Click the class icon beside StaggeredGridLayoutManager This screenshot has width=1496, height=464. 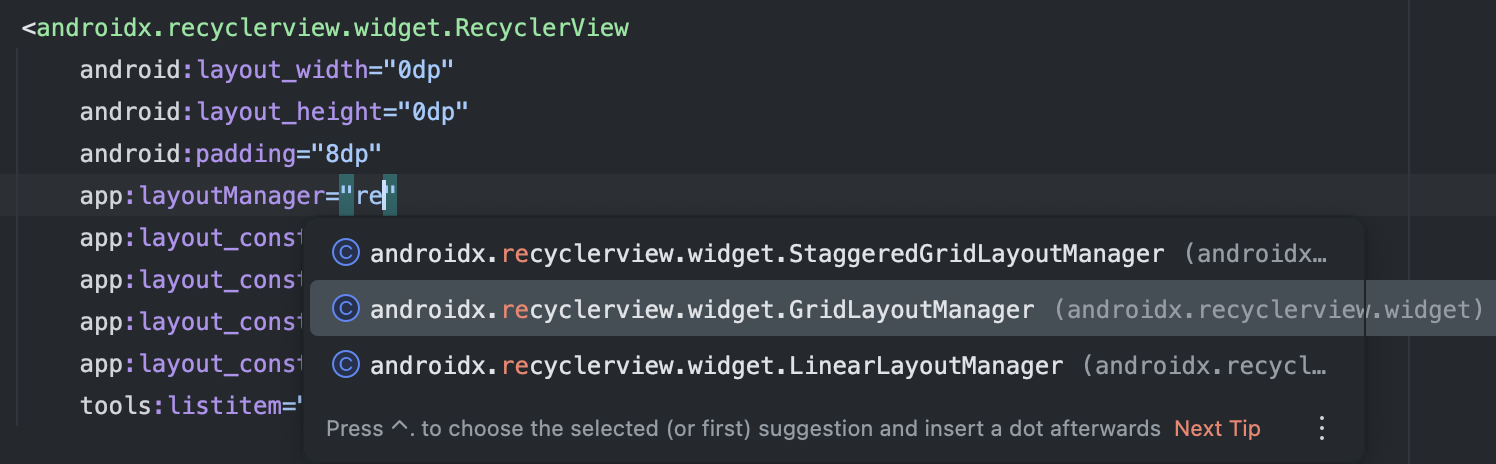345,254
